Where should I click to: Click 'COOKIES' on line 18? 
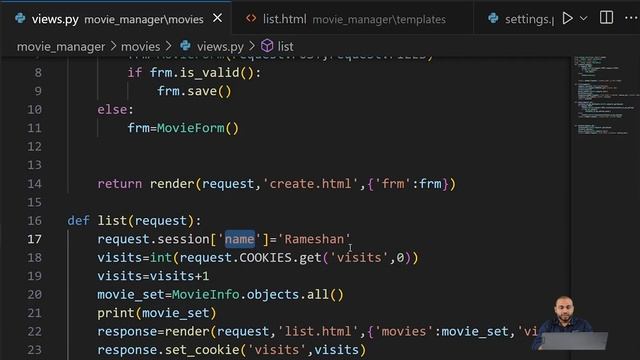coord(265,258)
